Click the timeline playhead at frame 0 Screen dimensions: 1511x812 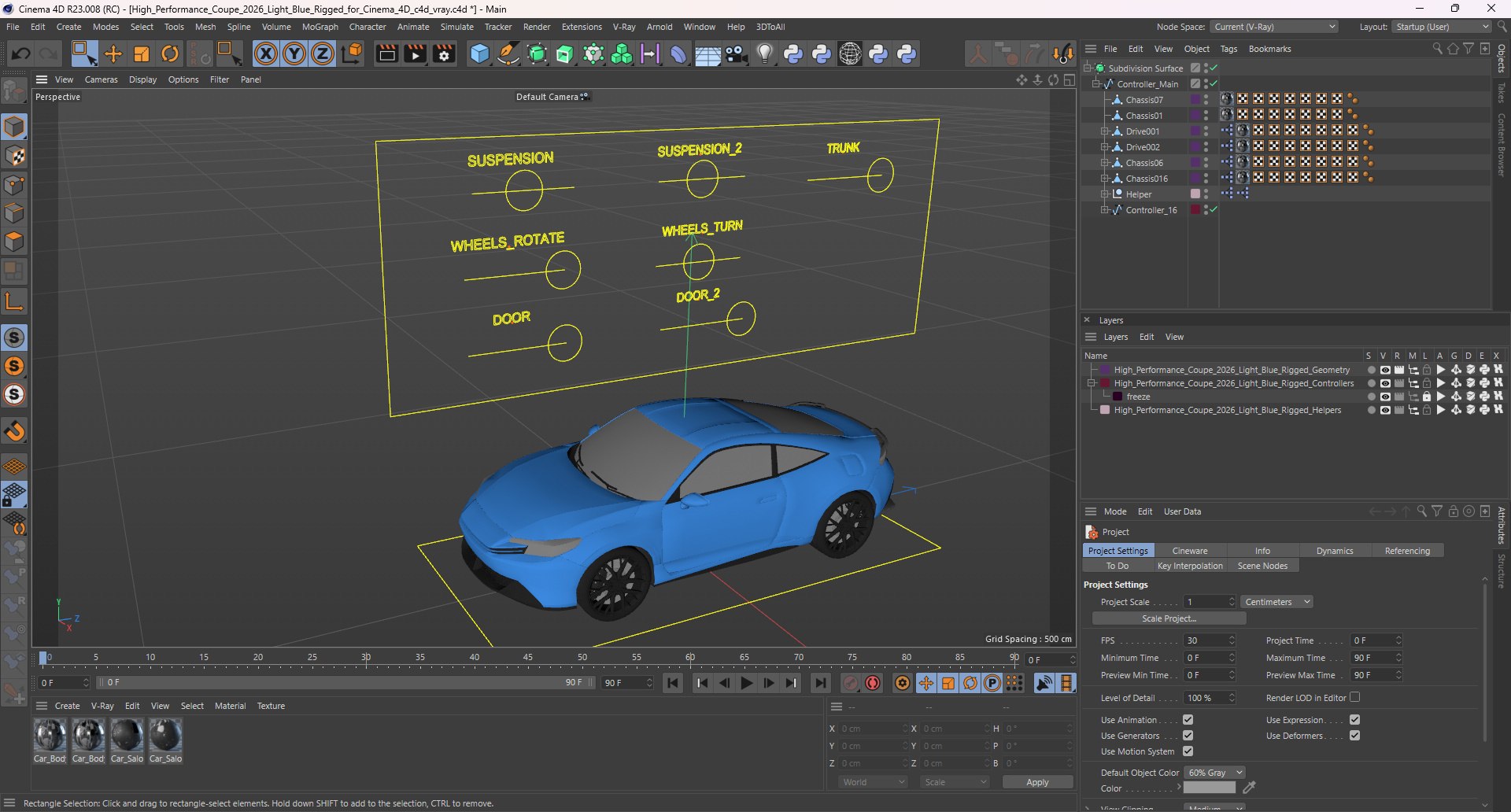point(44,657)
